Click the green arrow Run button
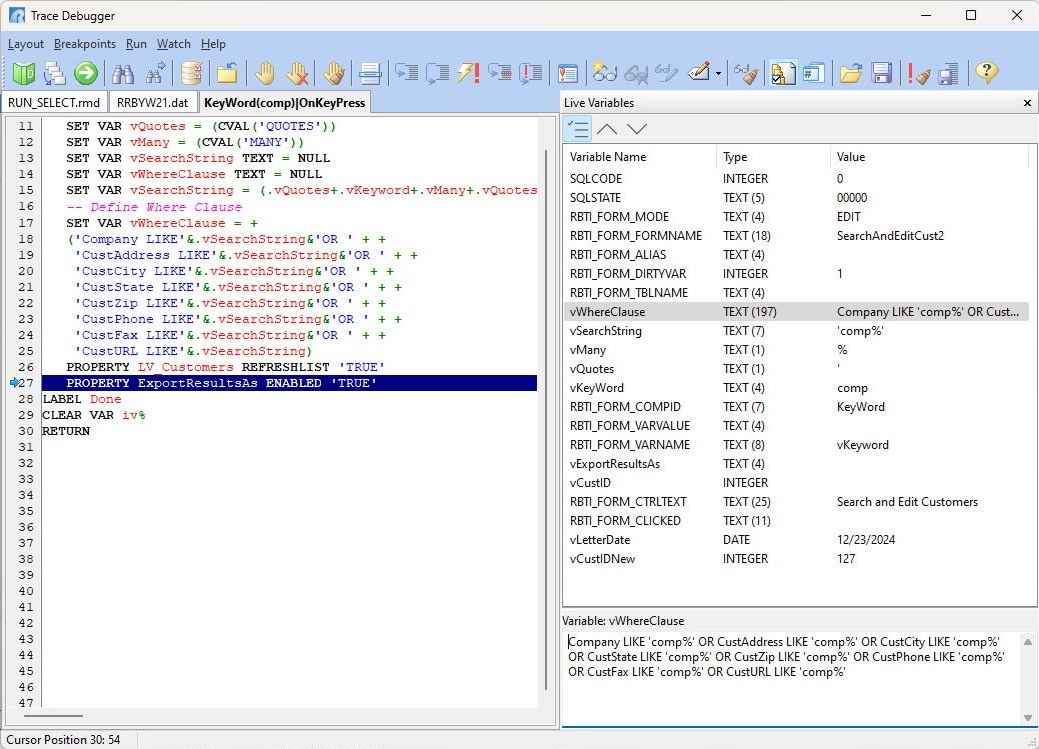1039x749 pixels. click(85, 73)
